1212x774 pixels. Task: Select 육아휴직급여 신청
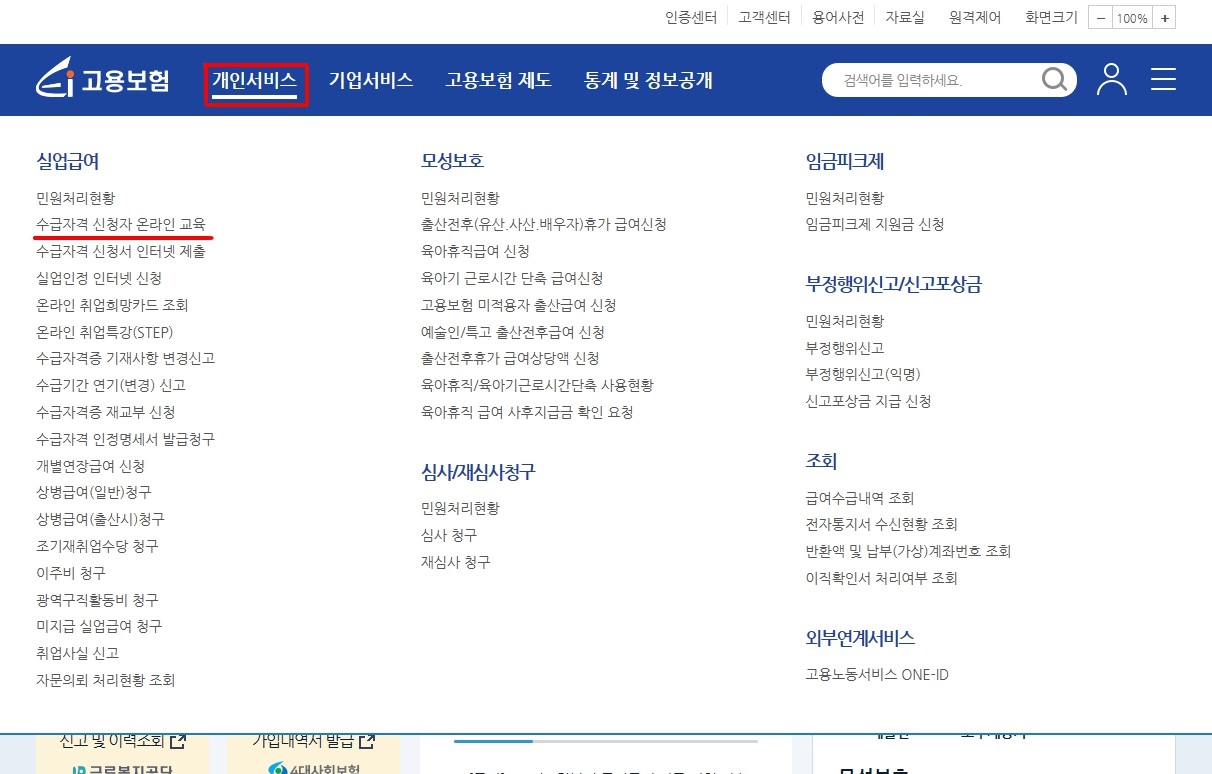[475, 251]
